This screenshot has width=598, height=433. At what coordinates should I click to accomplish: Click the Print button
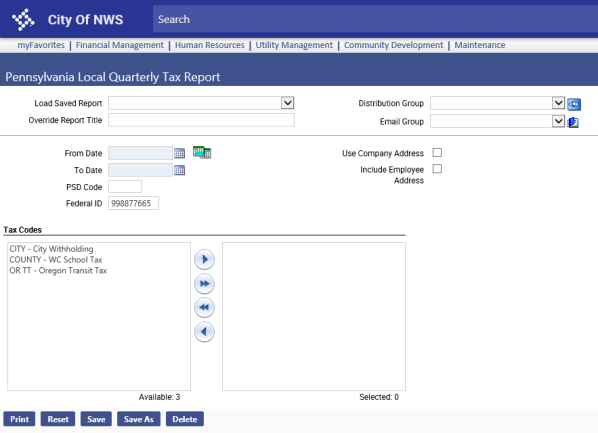19,419
